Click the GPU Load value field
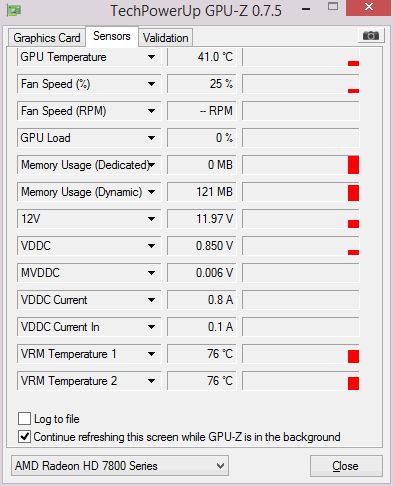Image resolution: width=393 pixels, height=486 pixels. [201, 138]
